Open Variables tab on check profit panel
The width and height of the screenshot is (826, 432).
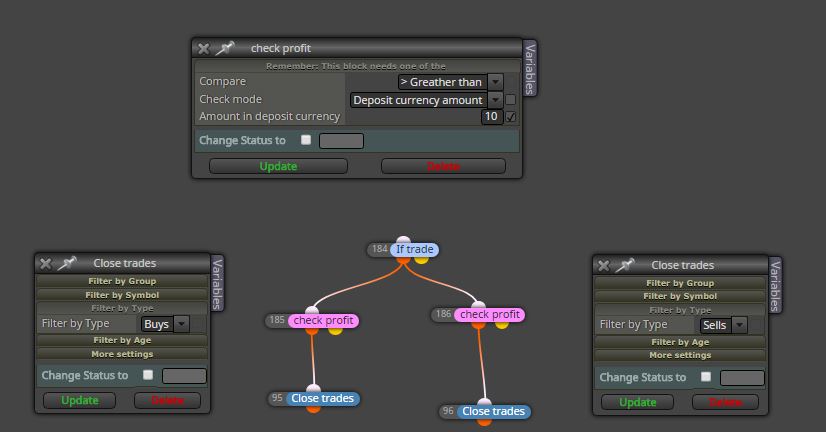[x=530, y=68]
